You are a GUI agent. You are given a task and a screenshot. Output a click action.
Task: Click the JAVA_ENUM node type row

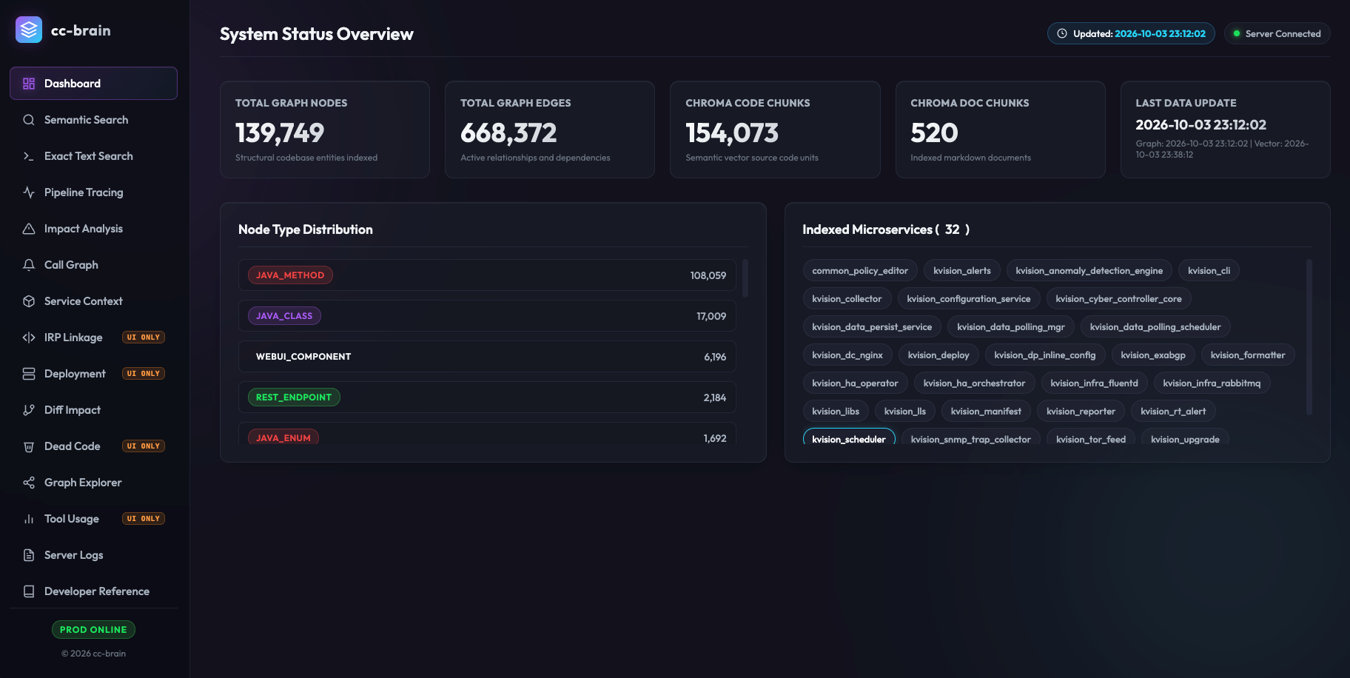(487, 436)
